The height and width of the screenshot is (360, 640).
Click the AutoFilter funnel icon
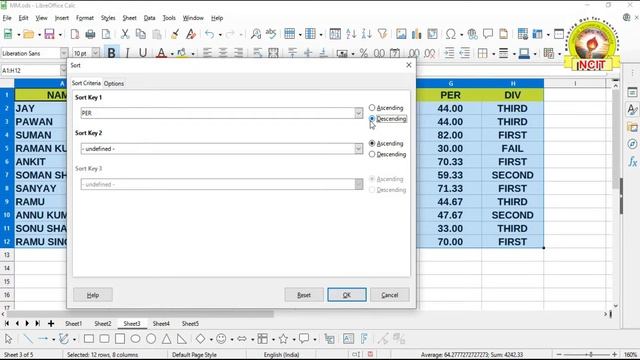[382, 34]
